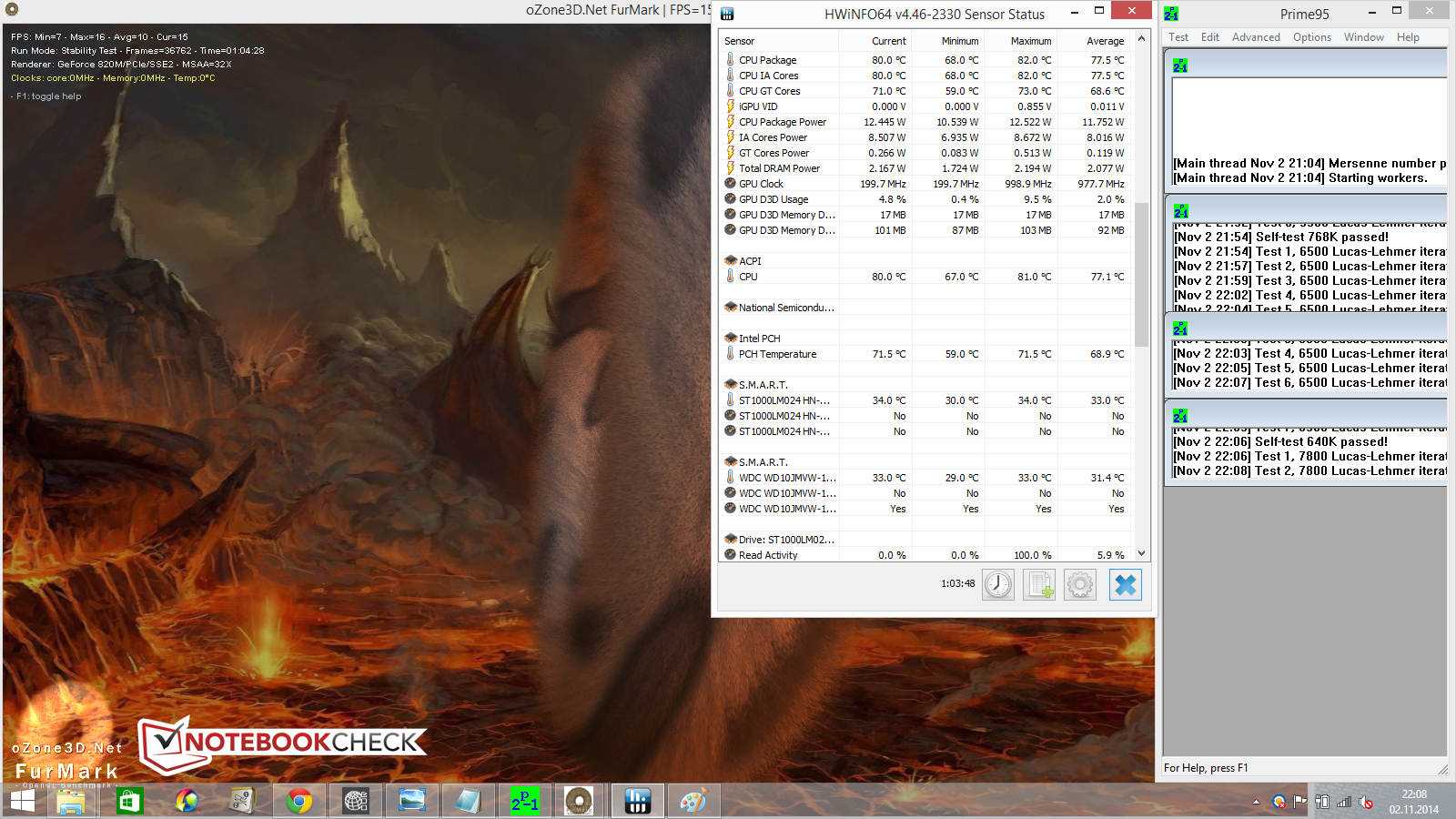
Task: Open Action Center flag in the tray
Action: pyautogui.click(x=1300, y=802)
